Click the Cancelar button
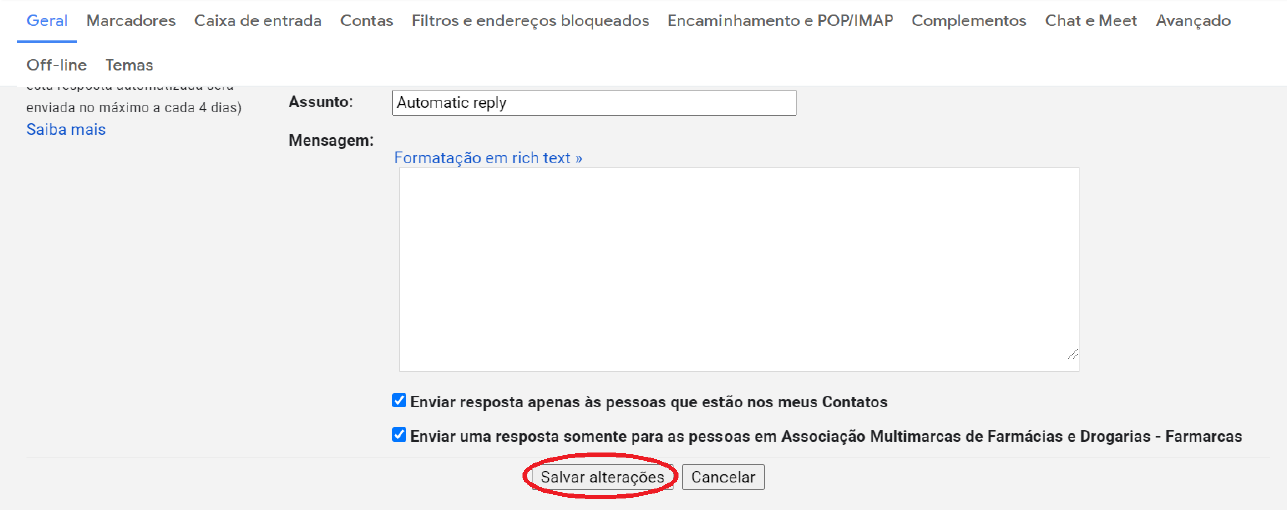 [x=723, y=478]
